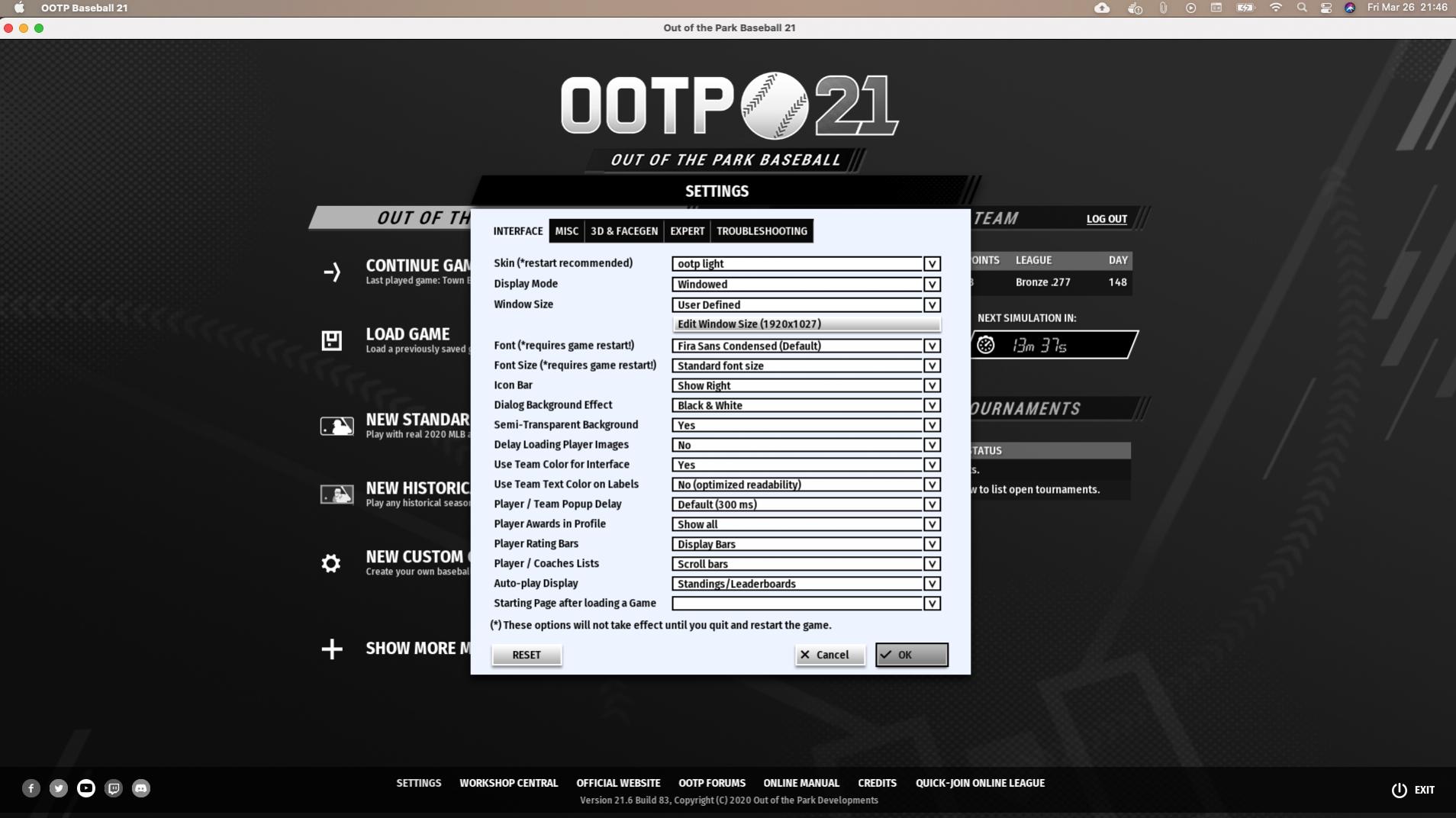
Task: Open the Apple menu
Action: click(x=20, y=8)
